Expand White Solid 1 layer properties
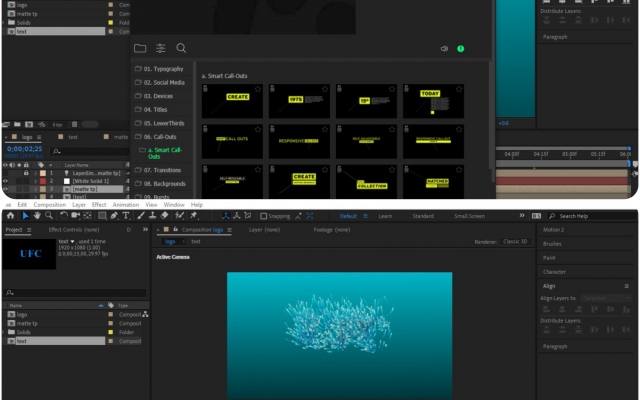640x400 pixels. (36, 181)
